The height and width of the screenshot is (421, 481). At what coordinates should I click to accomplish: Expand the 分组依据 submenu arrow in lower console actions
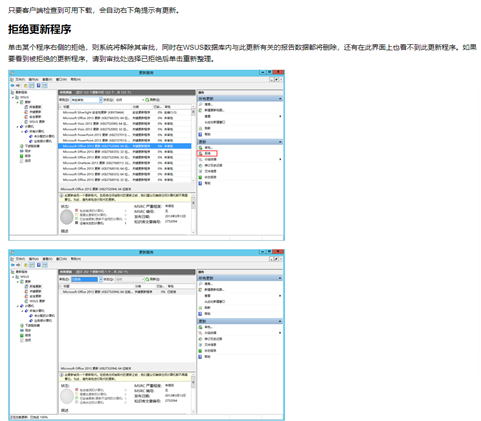[280, 333]
